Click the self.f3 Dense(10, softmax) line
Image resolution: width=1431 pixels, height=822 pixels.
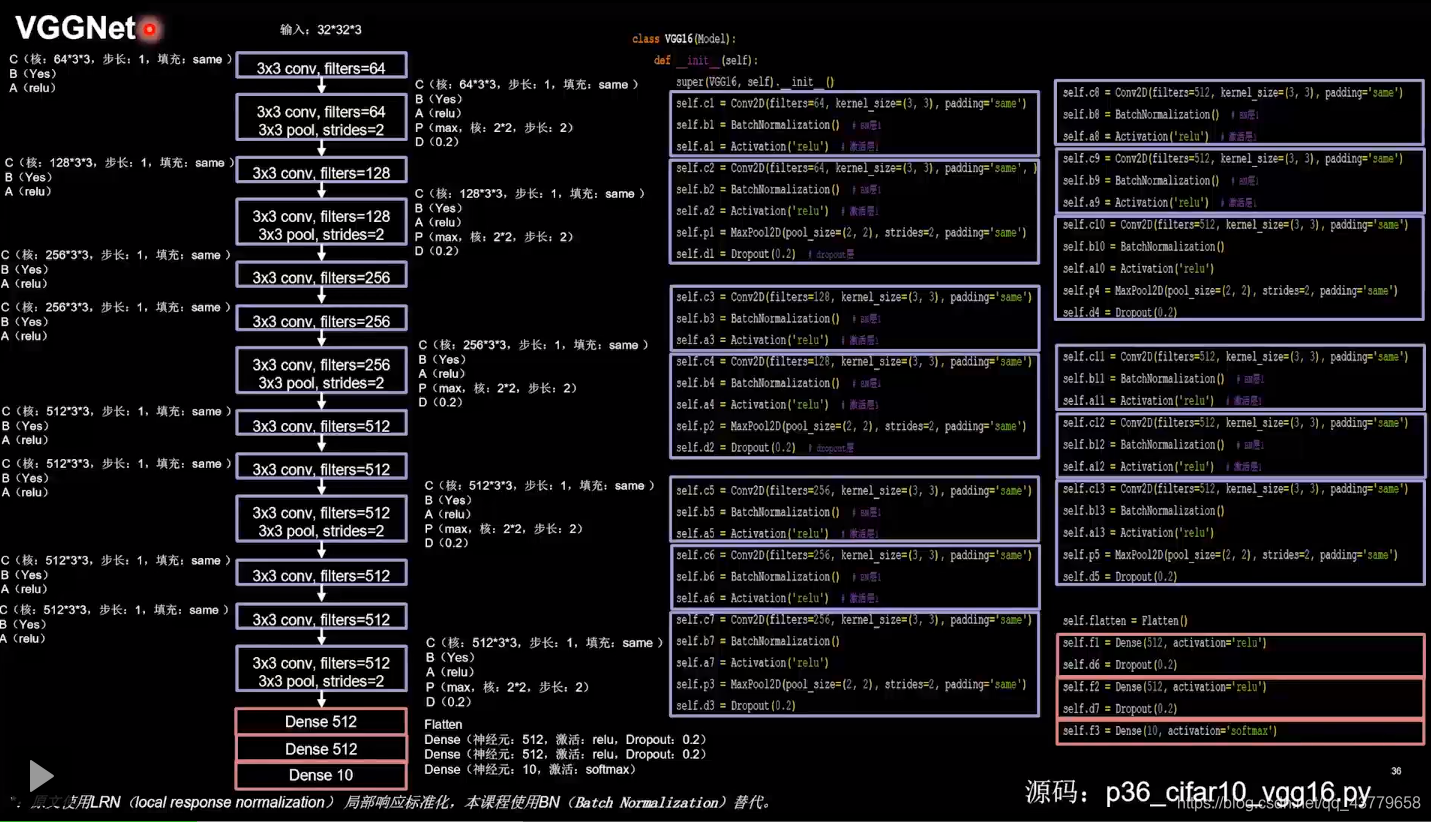tap(1170, 731)
